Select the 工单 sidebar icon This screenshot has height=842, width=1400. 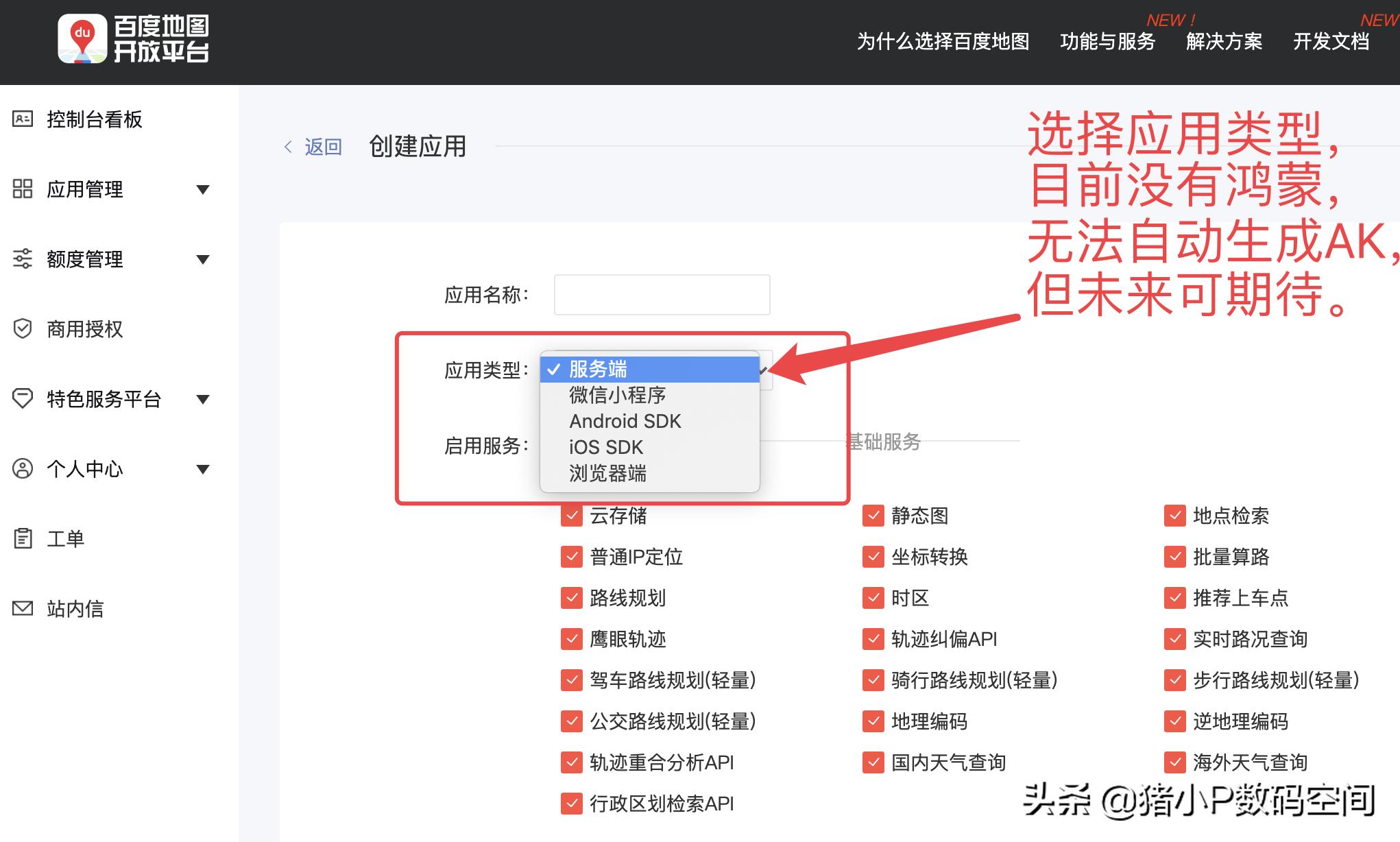pyautogui.click(x=23, y=538)
